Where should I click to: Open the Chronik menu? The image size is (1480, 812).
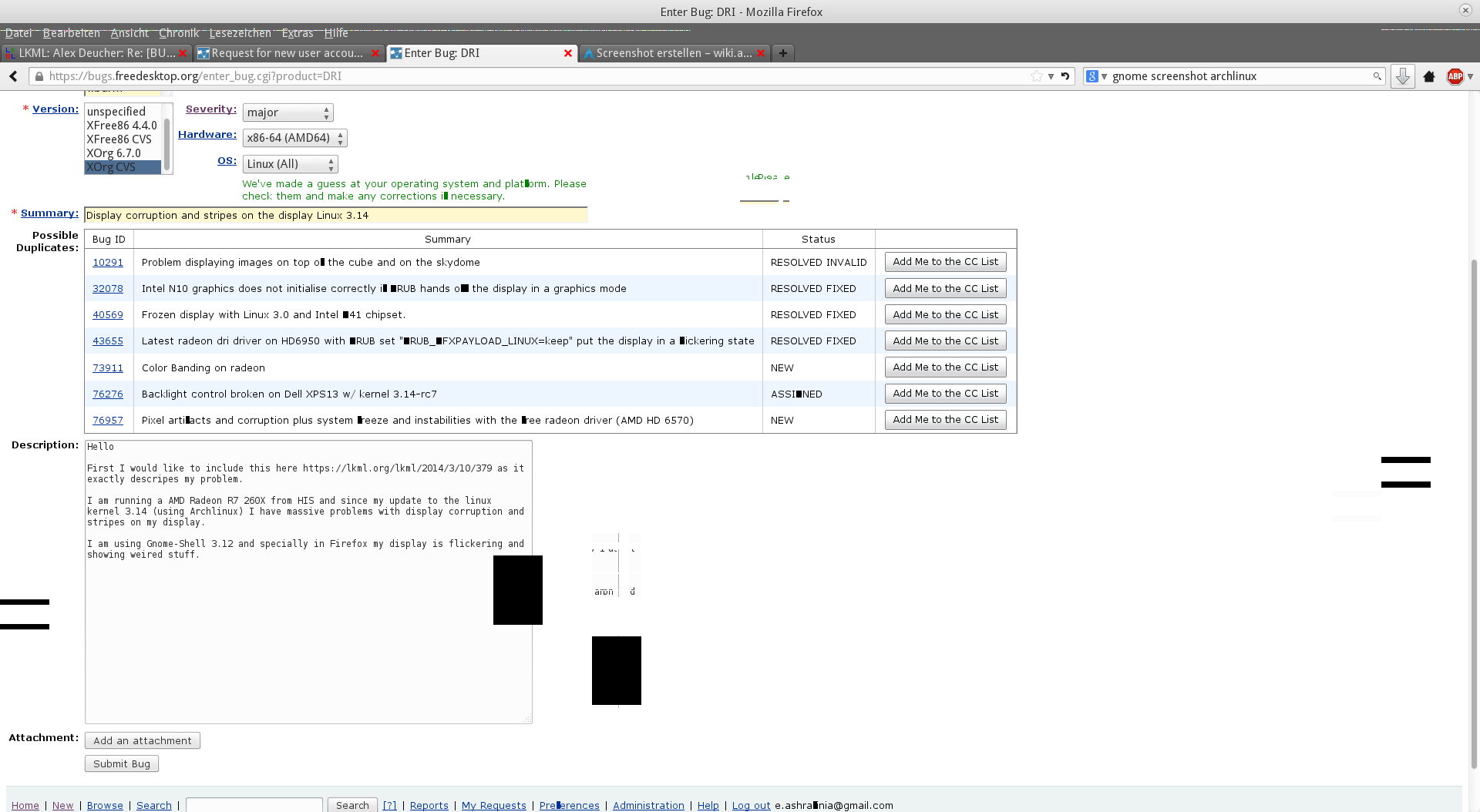(179, 33)
